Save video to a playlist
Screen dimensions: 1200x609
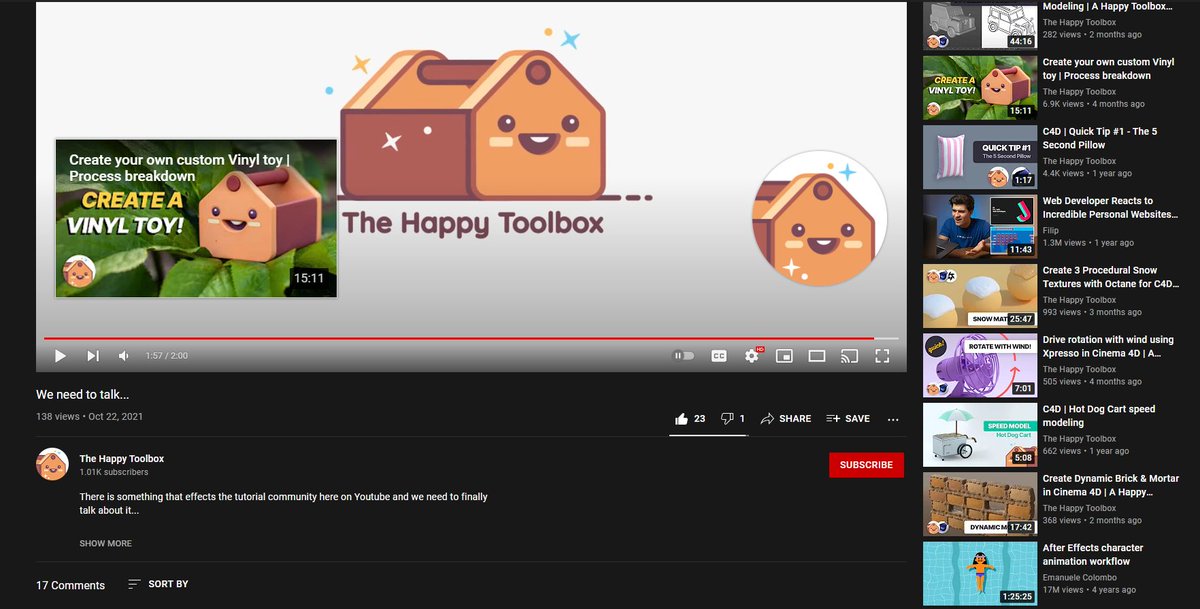[848, 419]
